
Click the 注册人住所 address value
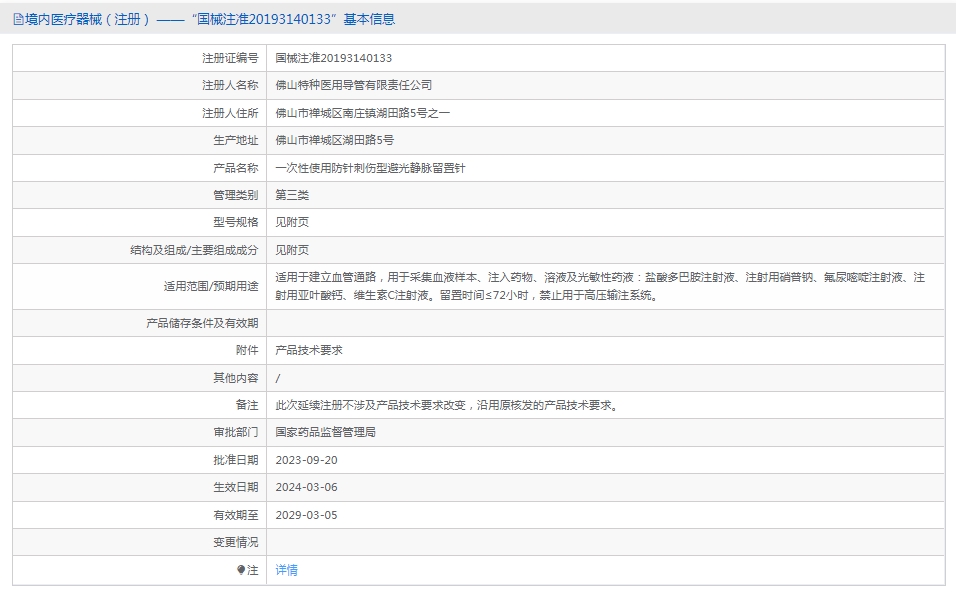[363, 113]
